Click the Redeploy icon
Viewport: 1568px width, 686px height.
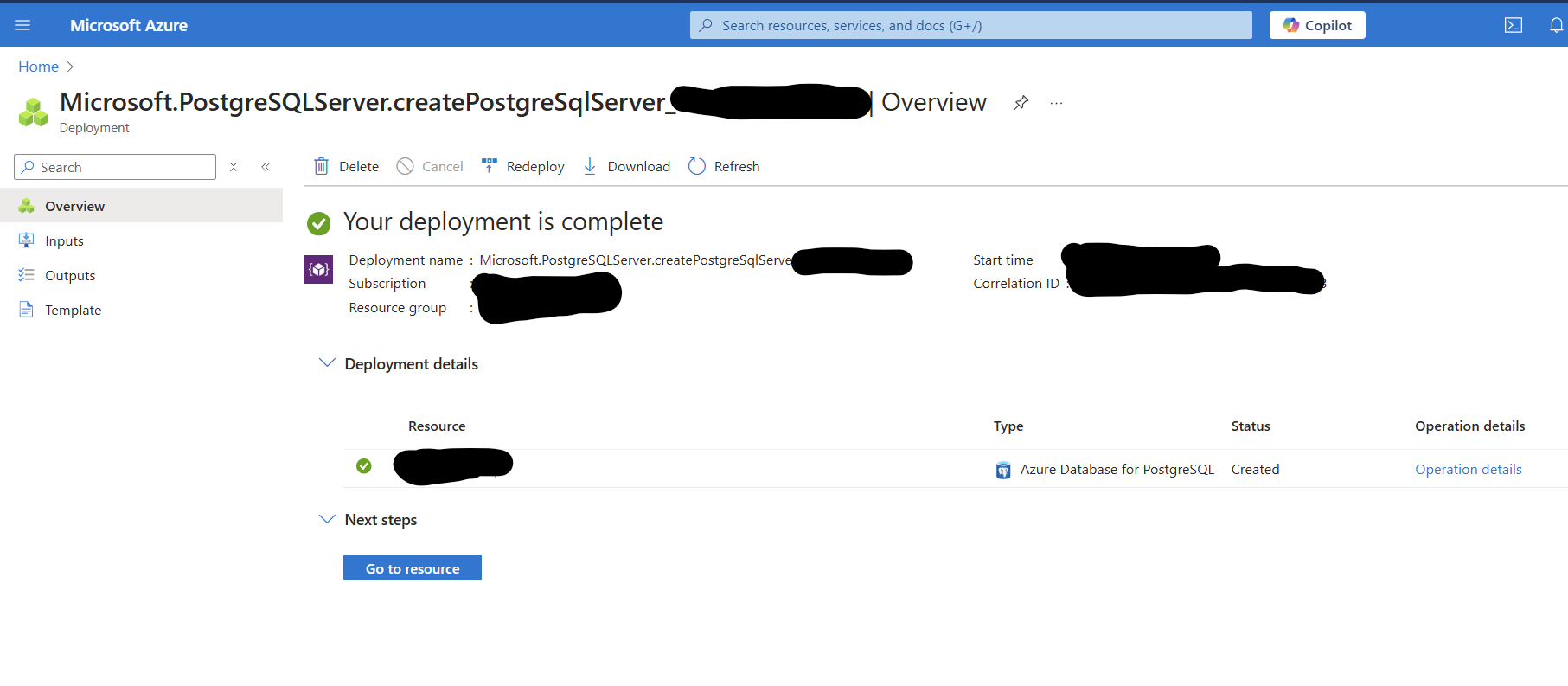490,166
